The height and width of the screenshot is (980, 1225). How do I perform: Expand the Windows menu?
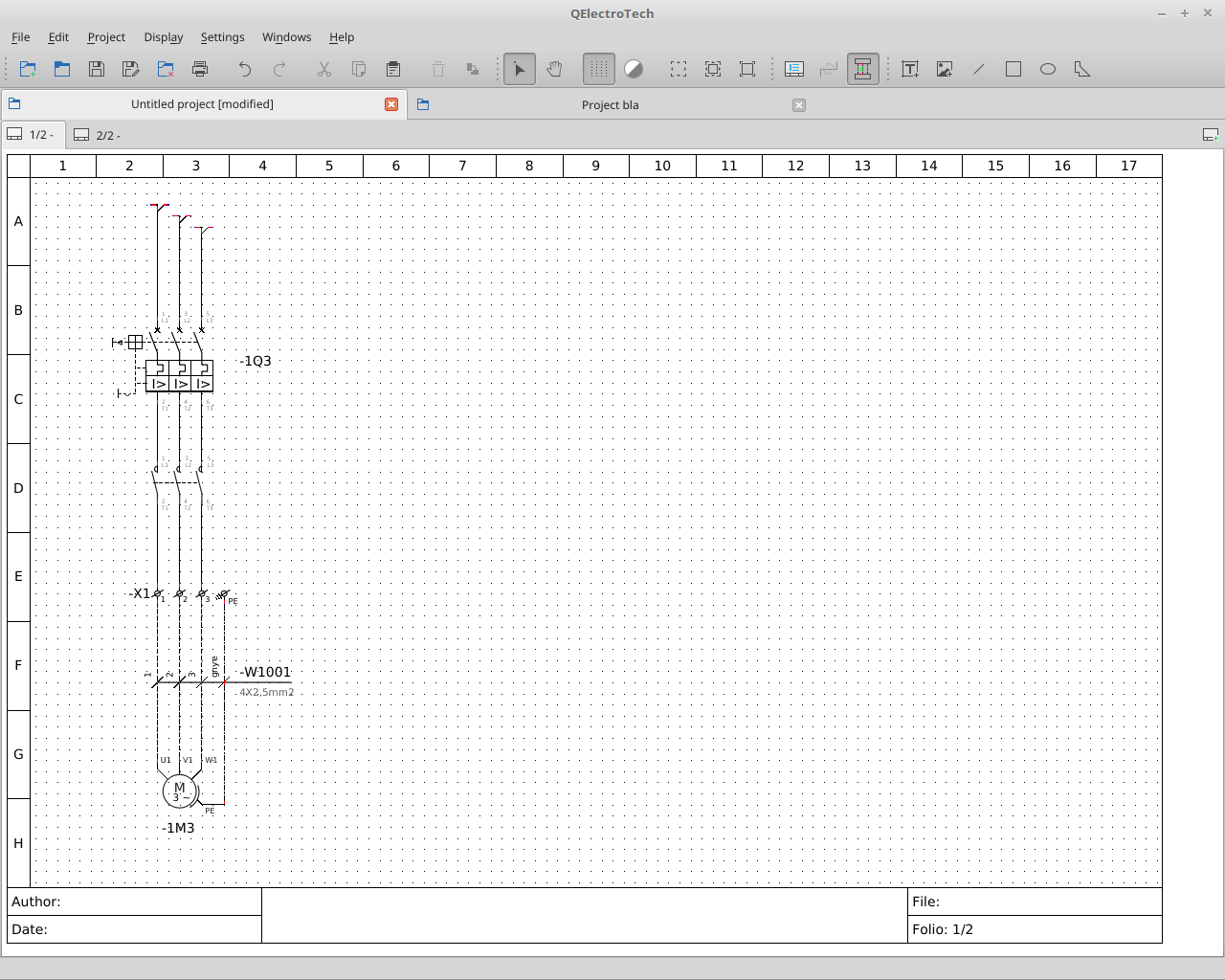286,37
